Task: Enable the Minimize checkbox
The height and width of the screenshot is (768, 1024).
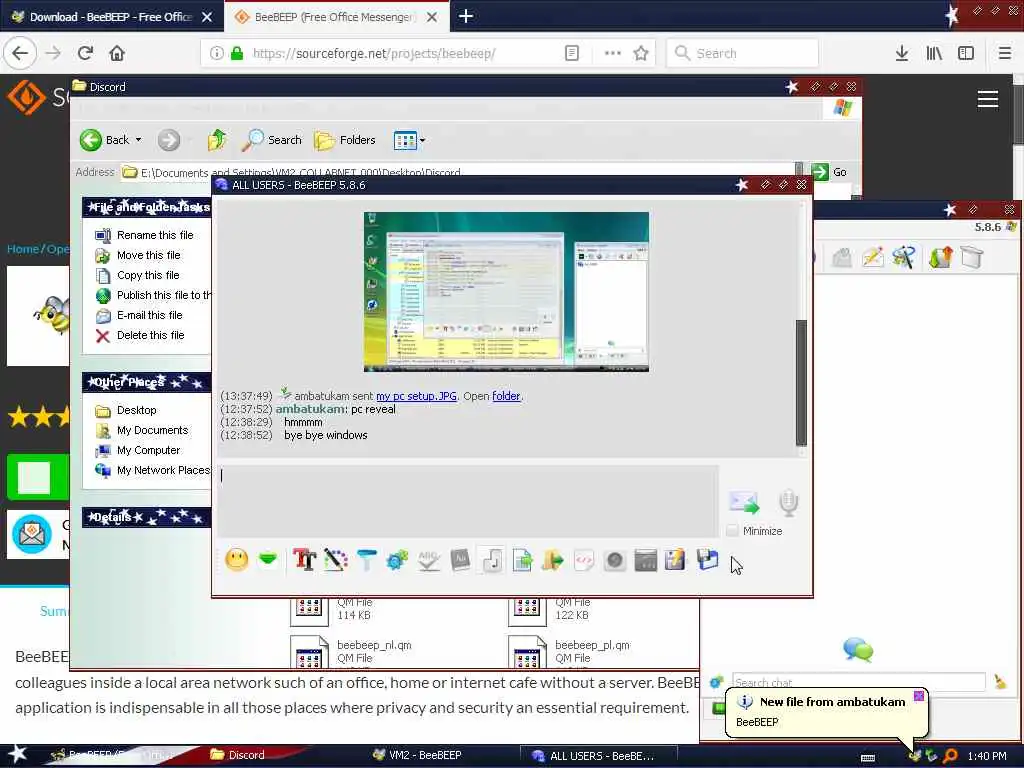Action: tap(732, 531)
